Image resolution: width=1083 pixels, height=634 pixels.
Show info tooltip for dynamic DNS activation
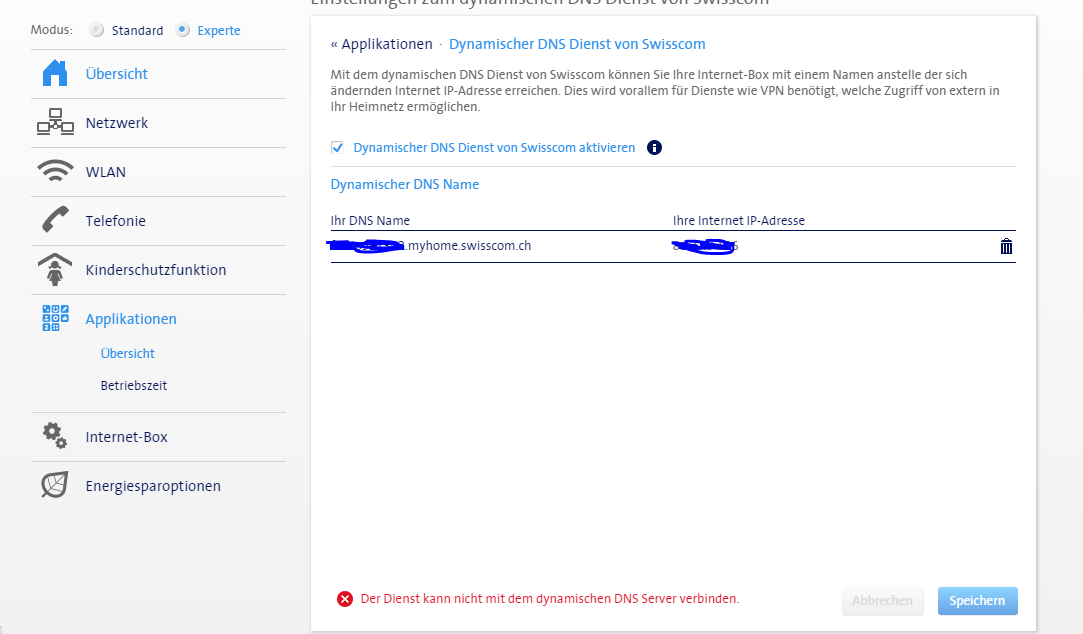tap(655, 148)
